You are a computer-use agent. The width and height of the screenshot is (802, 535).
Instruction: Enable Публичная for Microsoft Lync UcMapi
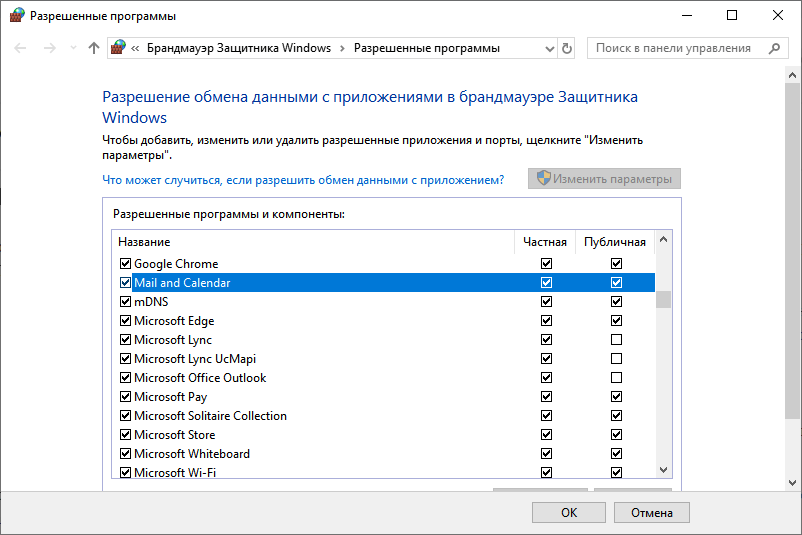coord(616,359)
